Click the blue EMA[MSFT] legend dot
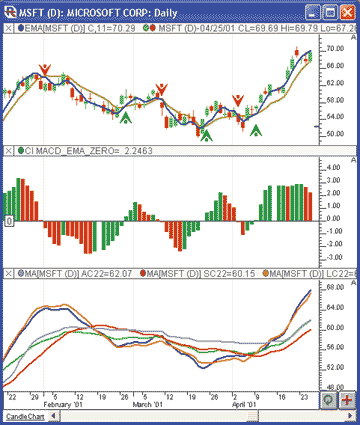 (21, 28)
